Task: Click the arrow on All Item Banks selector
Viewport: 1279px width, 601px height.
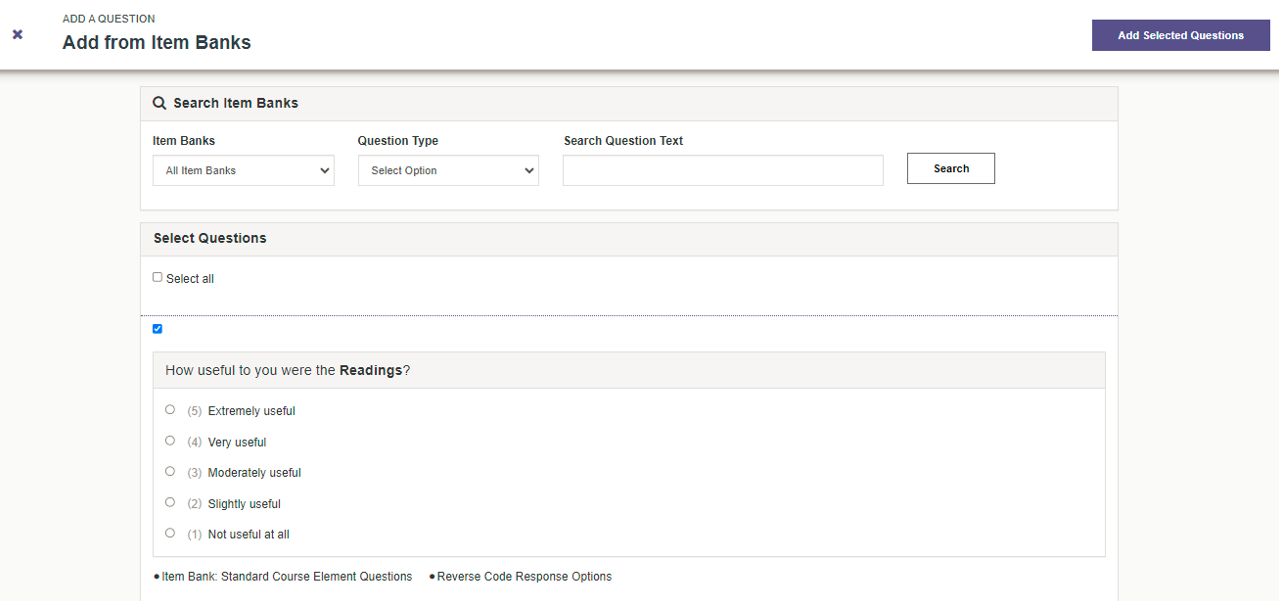Action: pos(324,170)
